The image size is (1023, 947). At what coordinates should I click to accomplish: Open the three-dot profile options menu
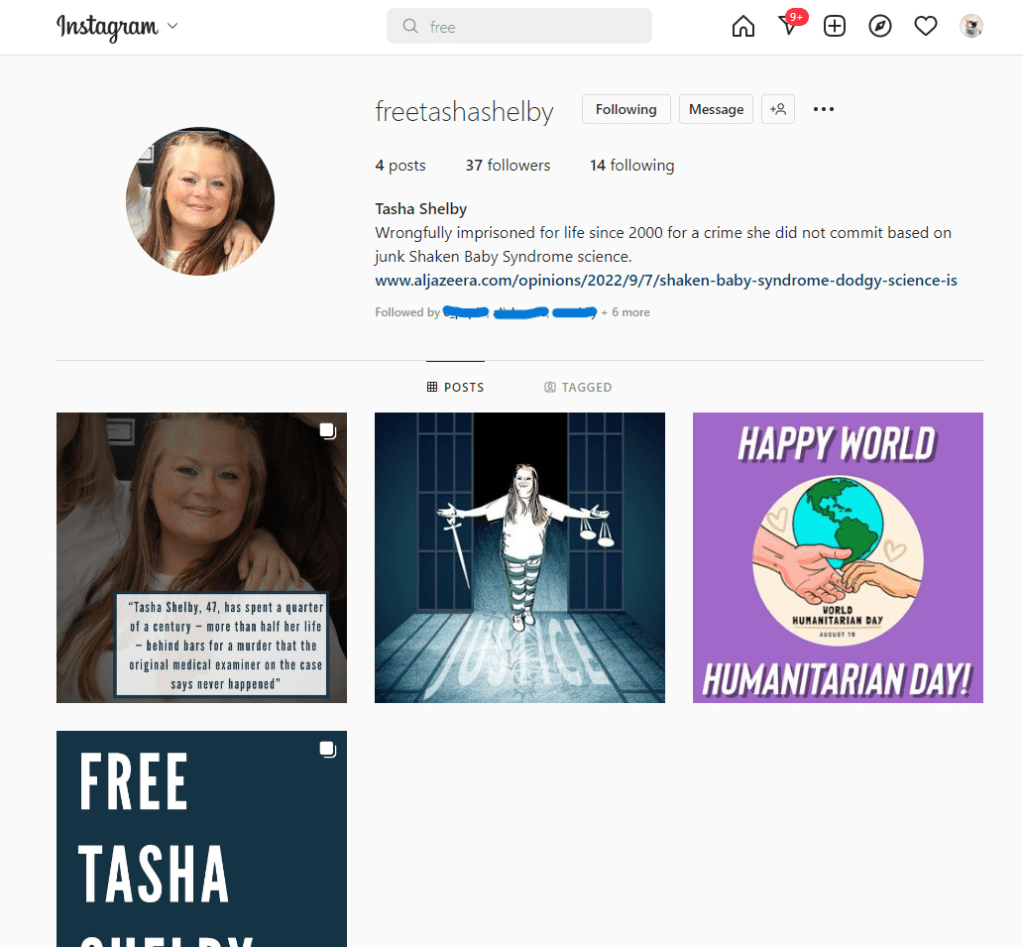pos(823,109)
